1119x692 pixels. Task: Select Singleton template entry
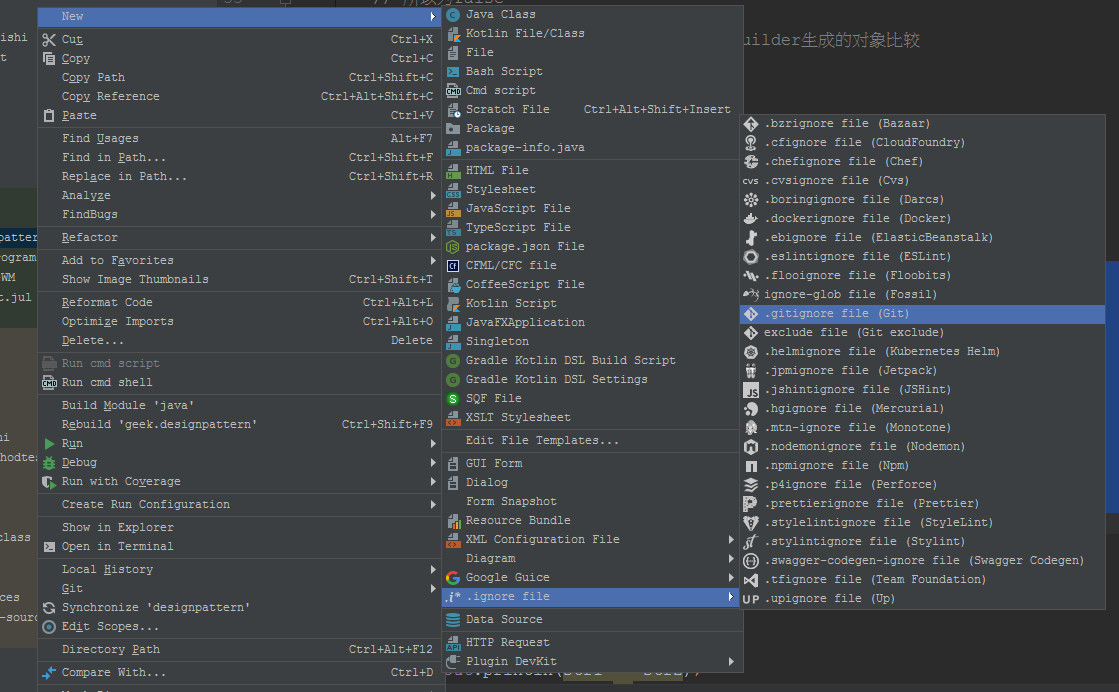[592, 342]
